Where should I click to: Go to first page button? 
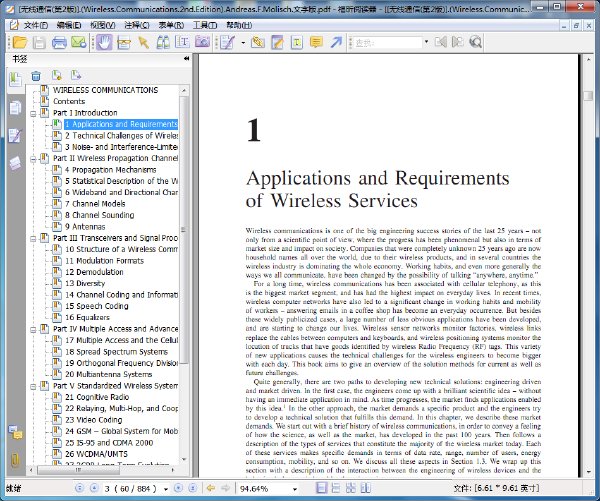79,488
